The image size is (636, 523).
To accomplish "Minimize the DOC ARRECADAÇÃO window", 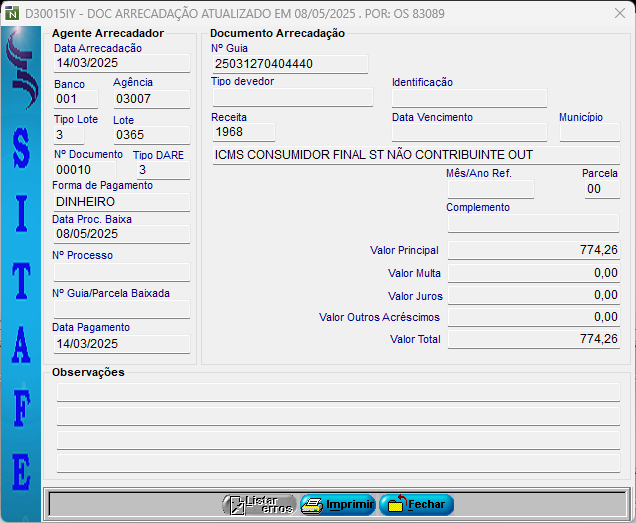I will tap(520, 14).
